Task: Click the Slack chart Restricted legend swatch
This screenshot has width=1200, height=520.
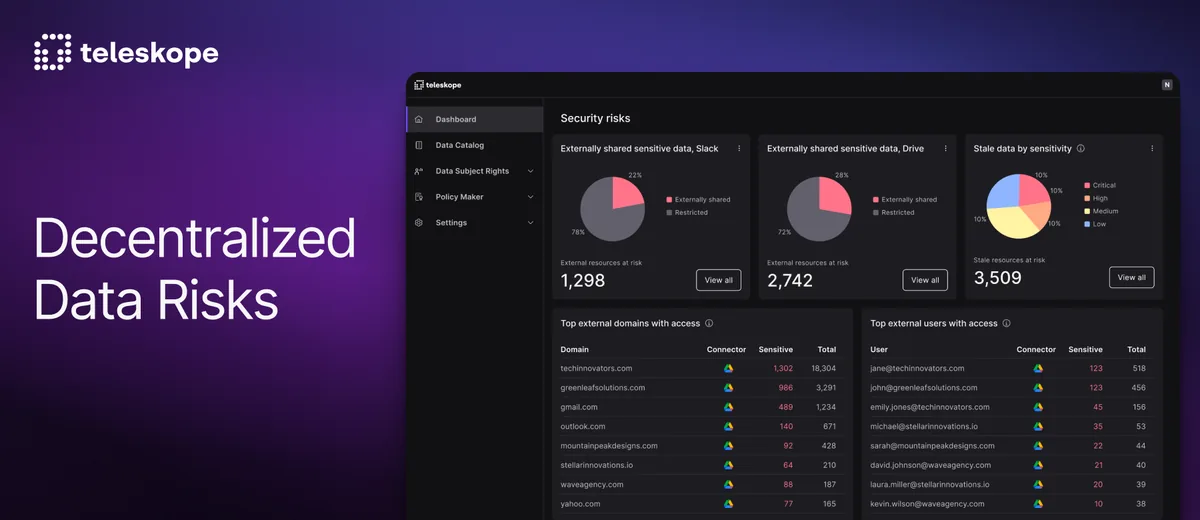Action: (668, 212)
